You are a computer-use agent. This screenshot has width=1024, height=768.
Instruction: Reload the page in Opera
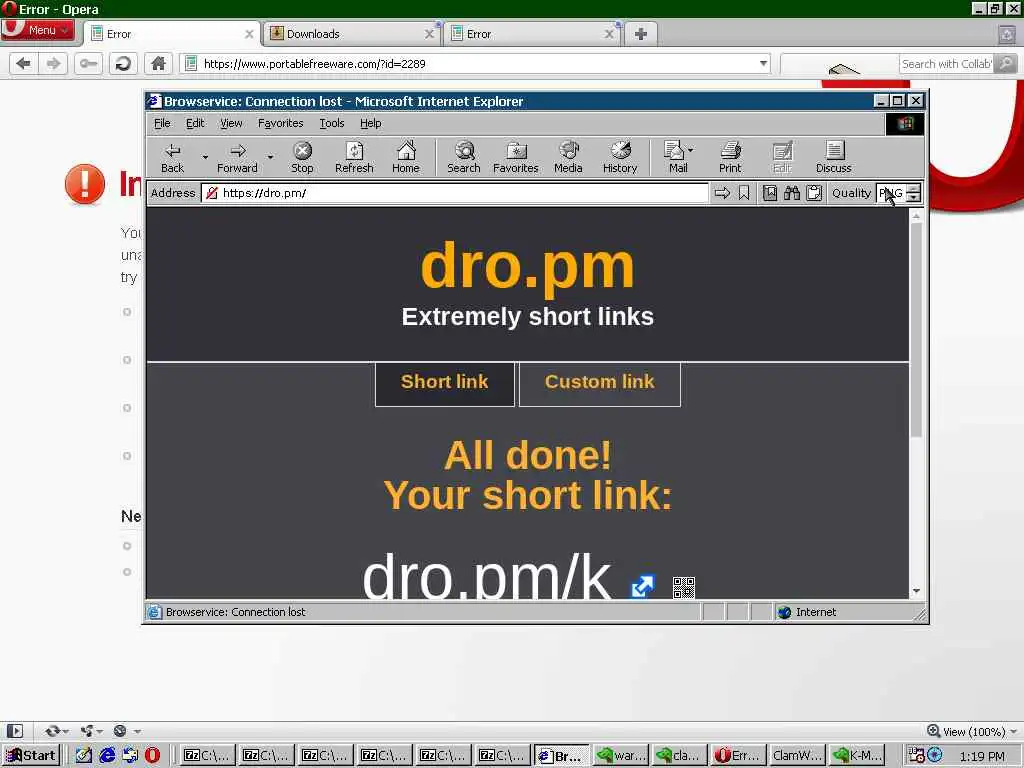123,63
